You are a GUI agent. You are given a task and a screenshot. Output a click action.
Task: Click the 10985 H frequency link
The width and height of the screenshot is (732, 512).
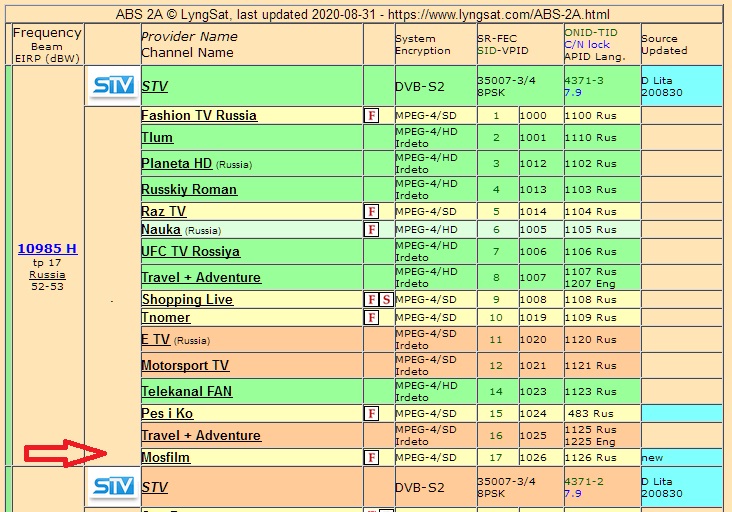tap(48, 248)
